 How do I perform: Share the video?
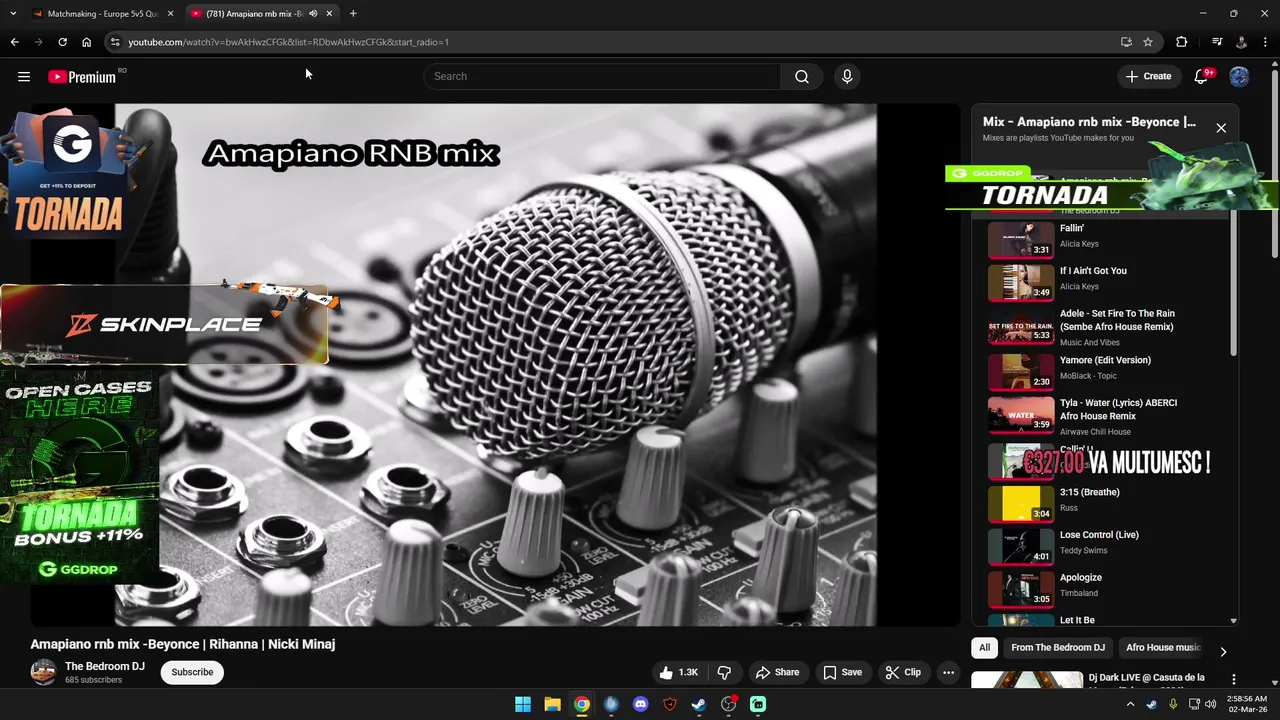[777, 672]
